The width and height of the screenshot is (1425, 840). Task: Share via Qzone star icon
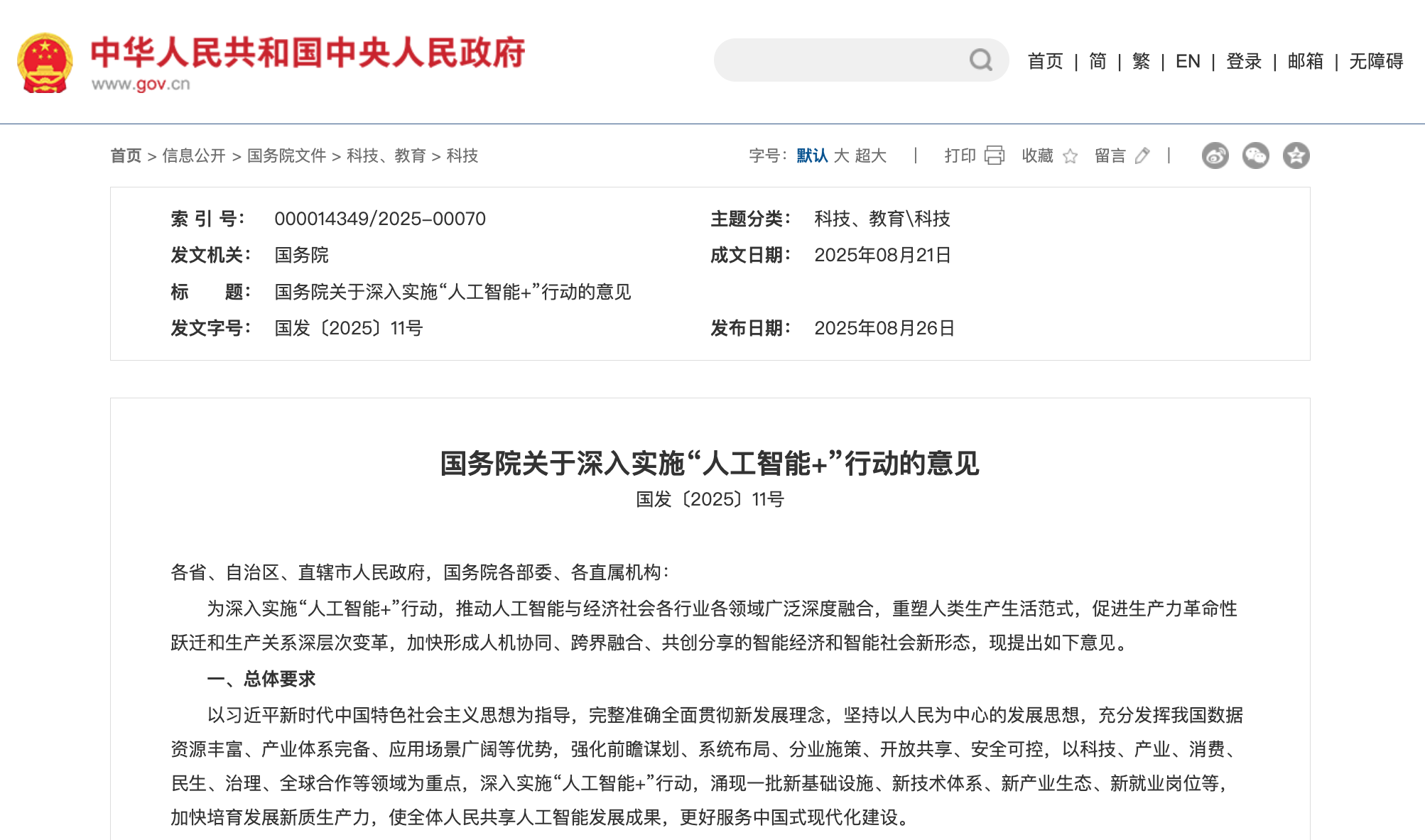click(x=1296, y=156)
